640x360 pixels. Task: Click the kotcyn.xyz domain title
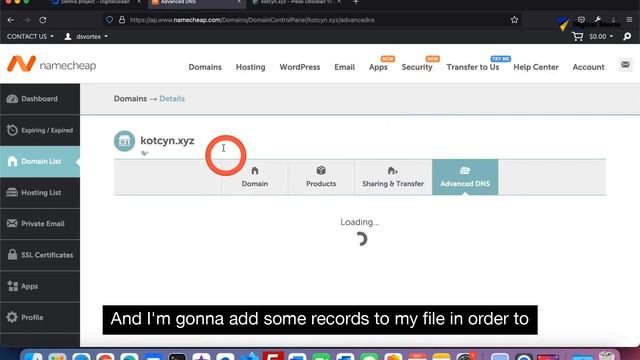coord(167,141)
